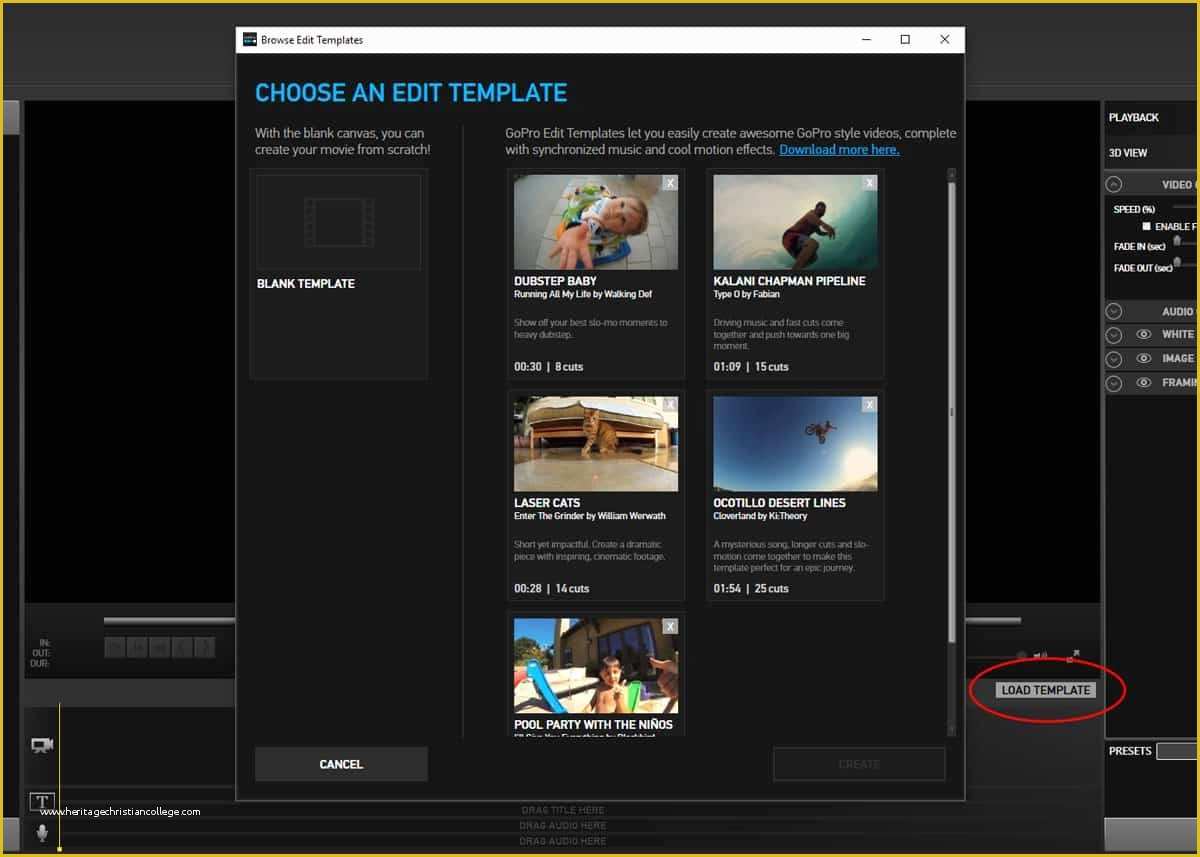Click the video camera track icon
Viewport: 1200px width, 857px height.
41,745
